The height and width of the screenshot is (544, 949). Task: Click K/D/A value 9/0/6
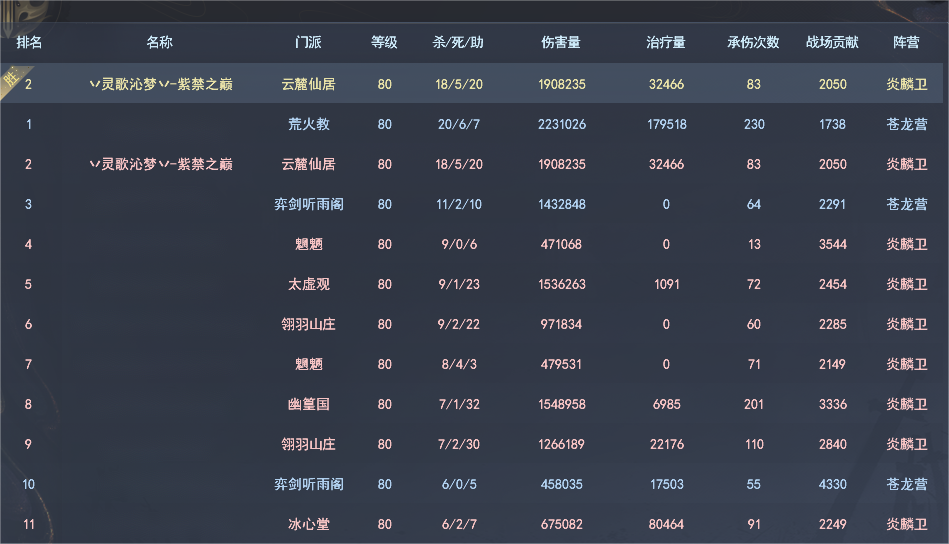point(459,244)
